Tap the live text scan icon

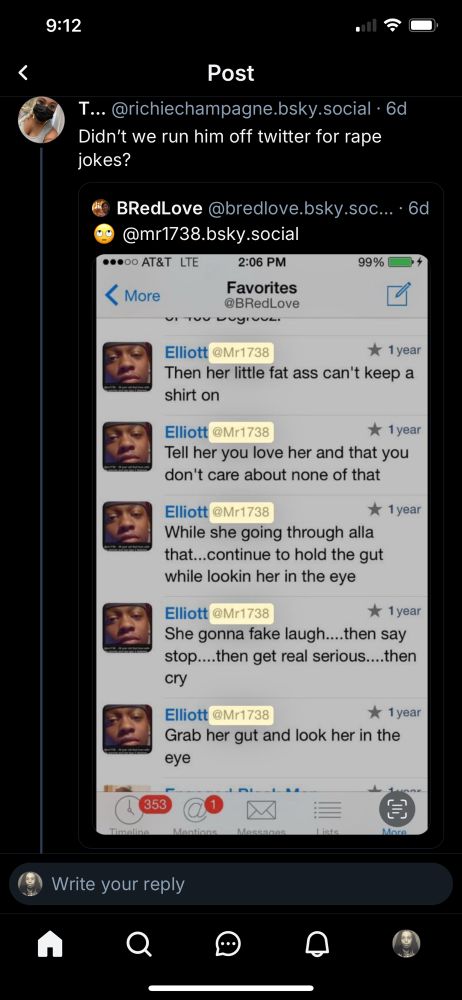click(398, 810)
